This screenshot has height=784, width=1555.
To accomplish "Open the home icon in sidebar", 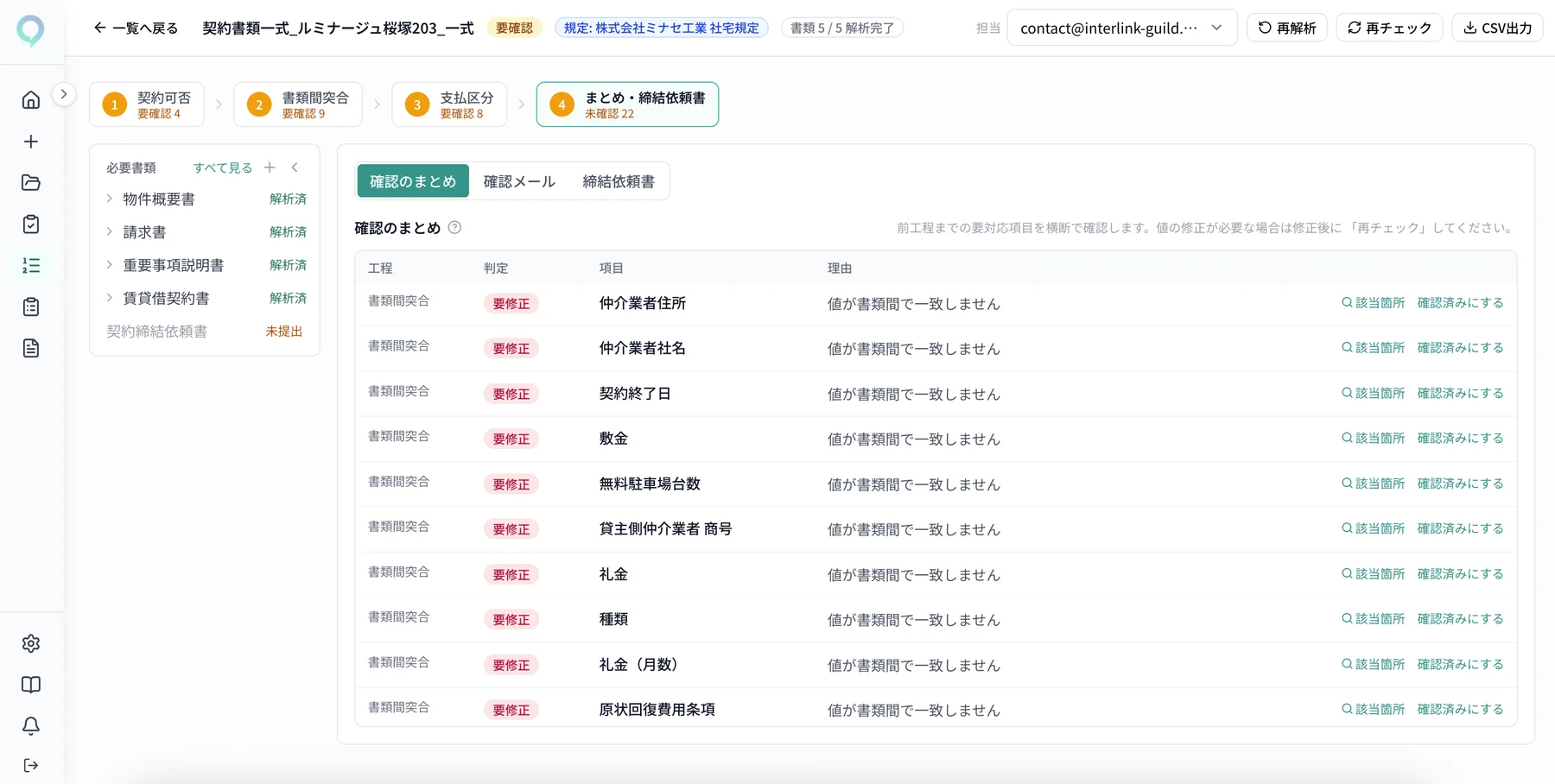I will coord(31,100).
